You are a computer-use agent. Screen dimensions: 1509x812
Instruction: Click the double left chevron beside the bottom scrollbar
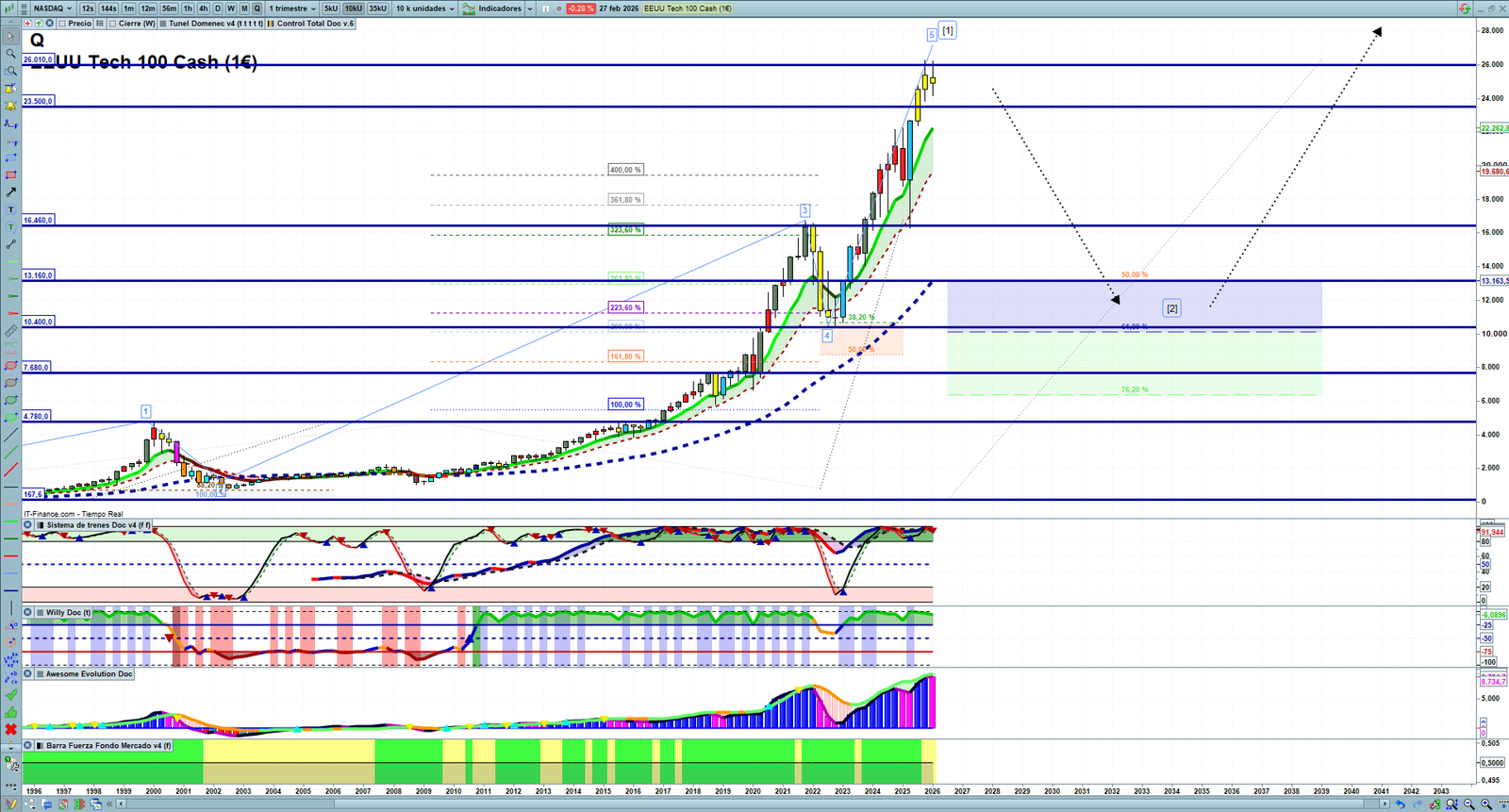(x=110, y=804)
